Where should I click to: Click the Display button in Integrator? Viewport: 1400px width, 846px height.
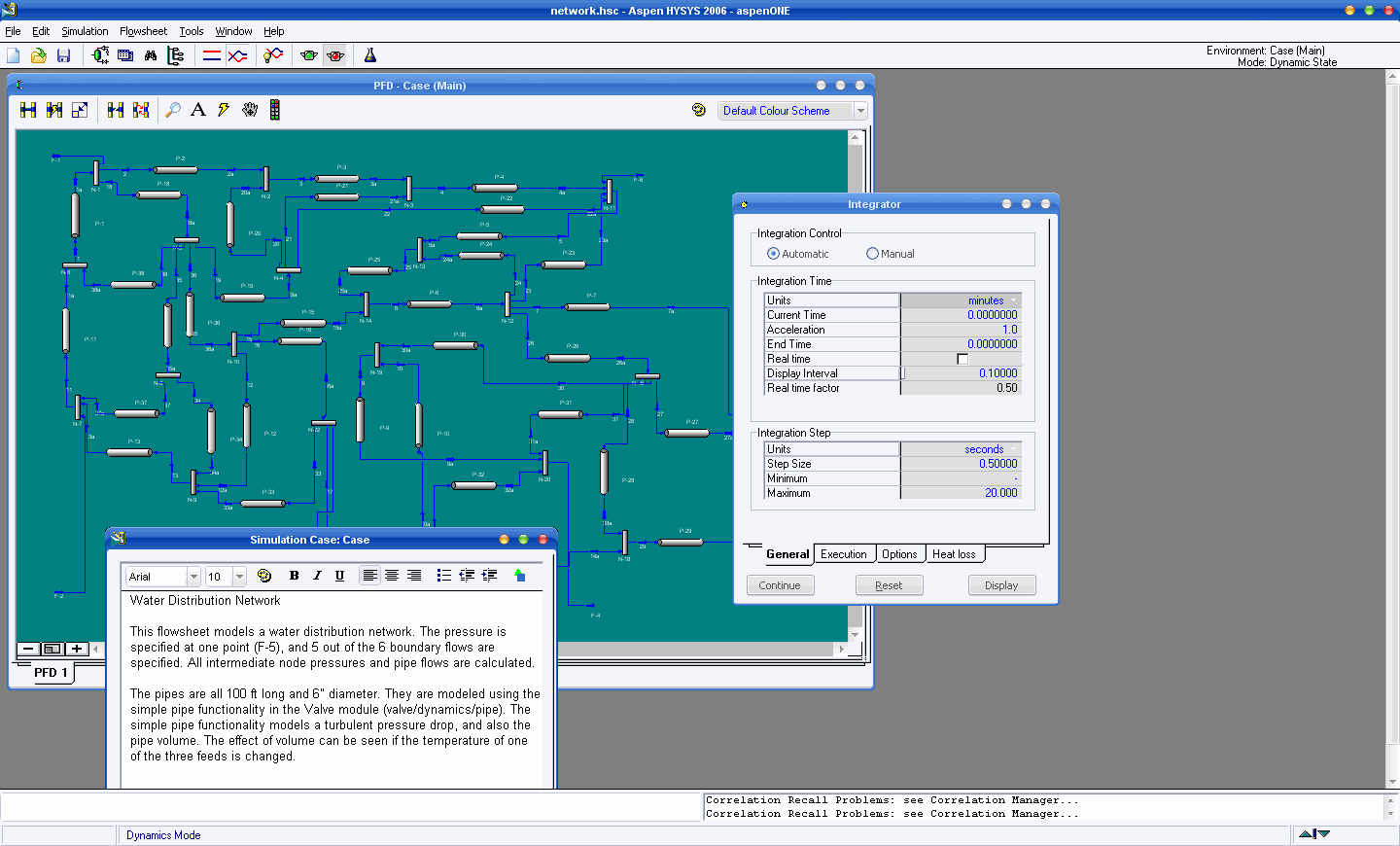tap(1001, 585)
